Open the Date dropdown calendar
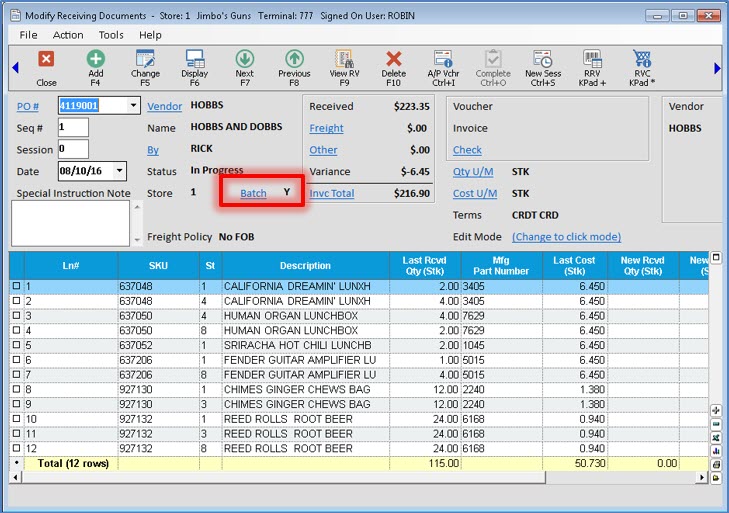729x513 pixels. [x=120, y=171]
